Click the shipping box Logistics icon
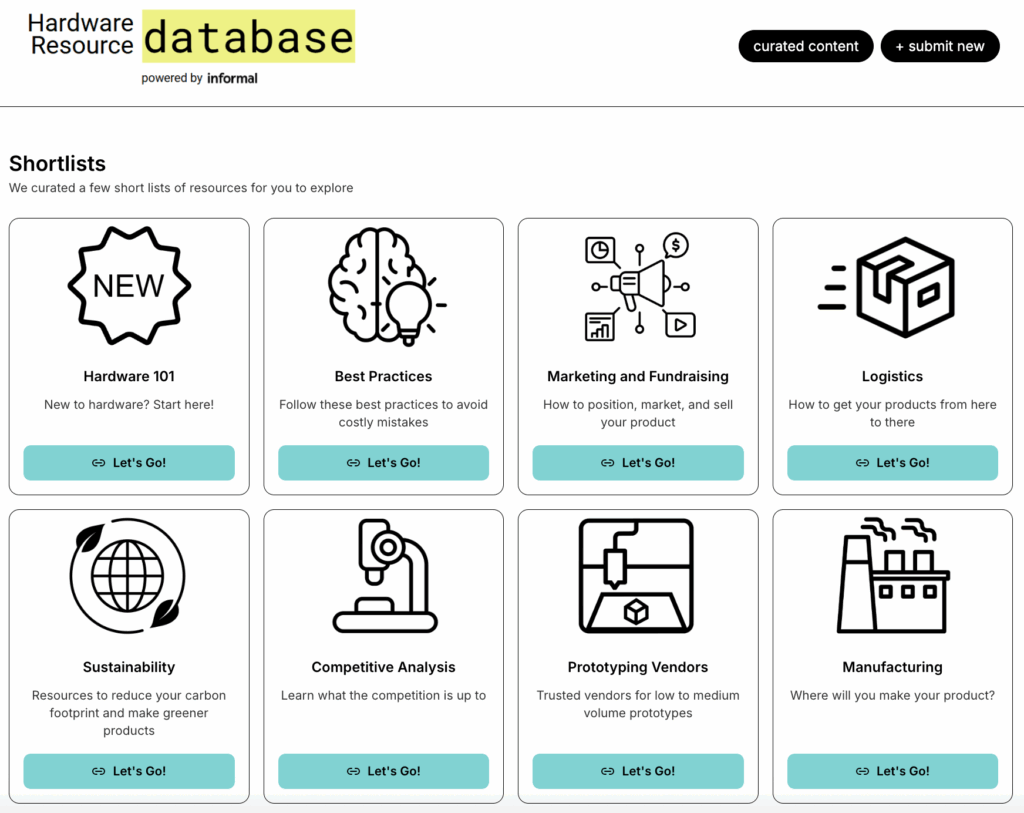Image resolution: width=1024 pixels, height=813 pixels. [x=892, y=287]
